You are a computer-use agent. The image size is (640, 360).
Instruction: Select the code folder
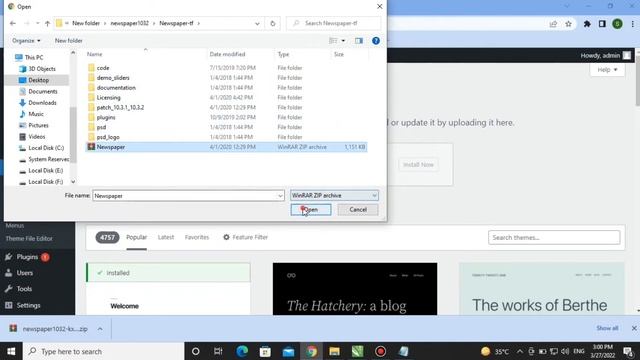[103, 68]
